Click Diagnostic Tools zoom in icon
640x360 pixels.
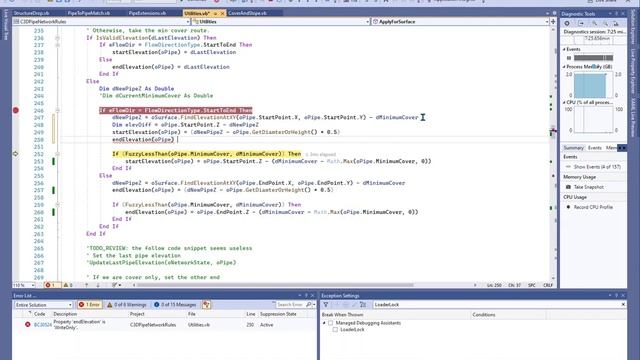coord(594,23)
